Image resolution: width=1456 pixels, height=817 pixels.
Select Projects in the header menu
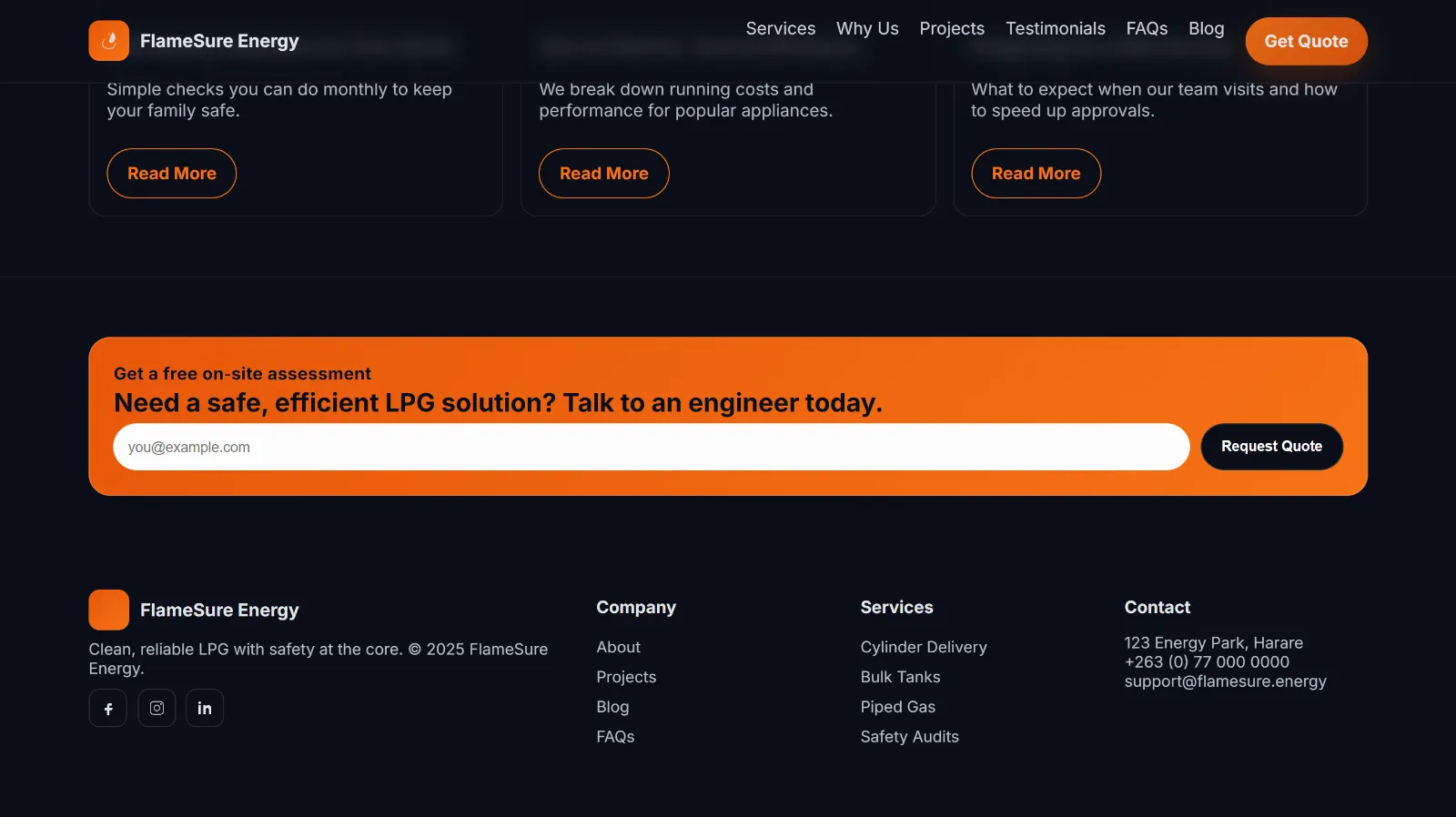click(951, 28)
